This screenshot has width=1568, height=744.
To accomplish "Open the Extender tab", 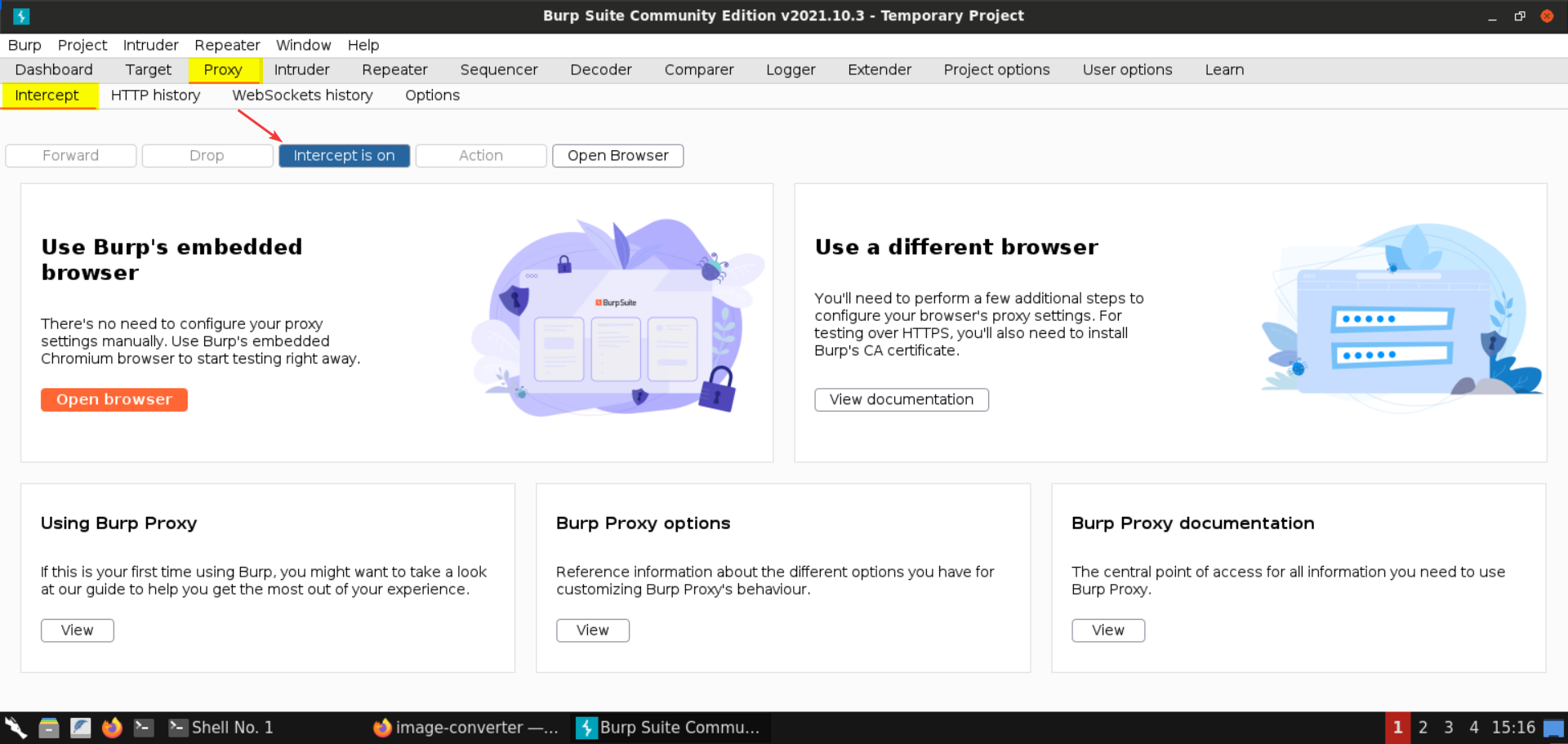I will pyautogui.click(x=880, y=69).
